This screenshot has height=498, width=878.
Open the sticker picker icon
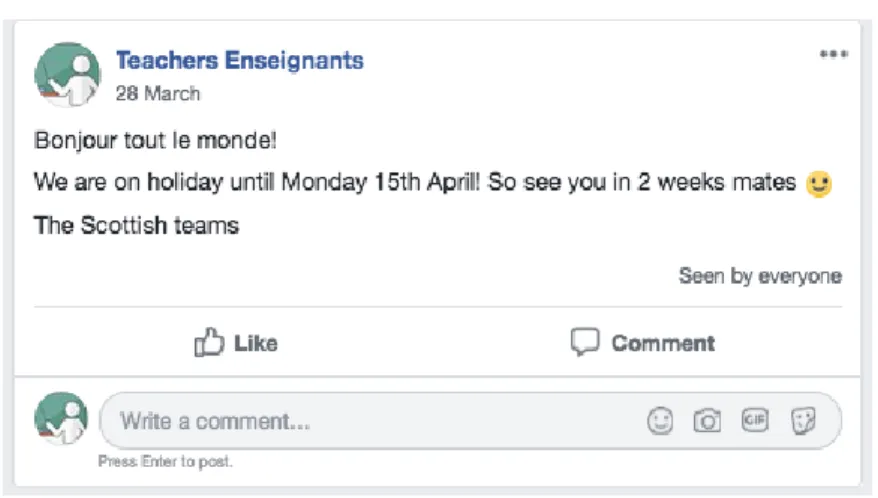pos(804,421)
